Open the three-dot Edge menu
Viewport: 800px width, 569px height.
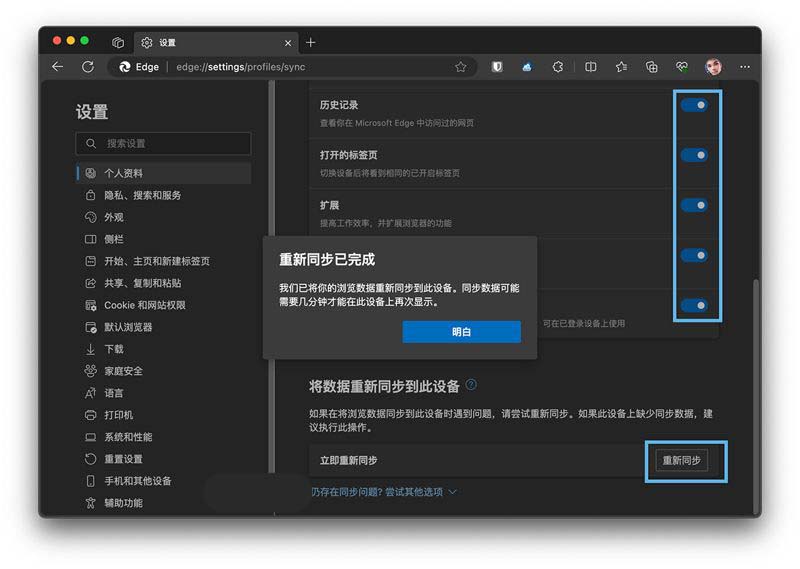pyautogui.click(x=744, y=67)
